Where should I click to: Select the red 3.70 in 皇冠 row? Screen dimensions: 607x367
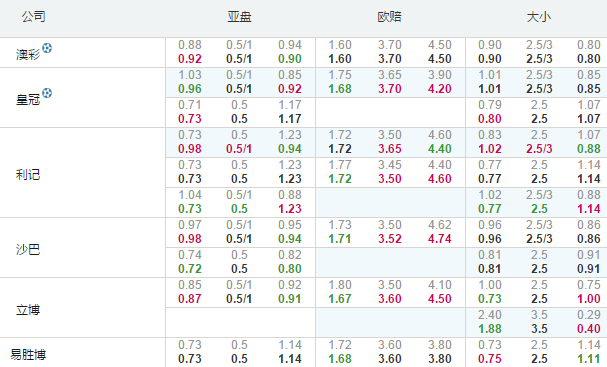(390, 89)
